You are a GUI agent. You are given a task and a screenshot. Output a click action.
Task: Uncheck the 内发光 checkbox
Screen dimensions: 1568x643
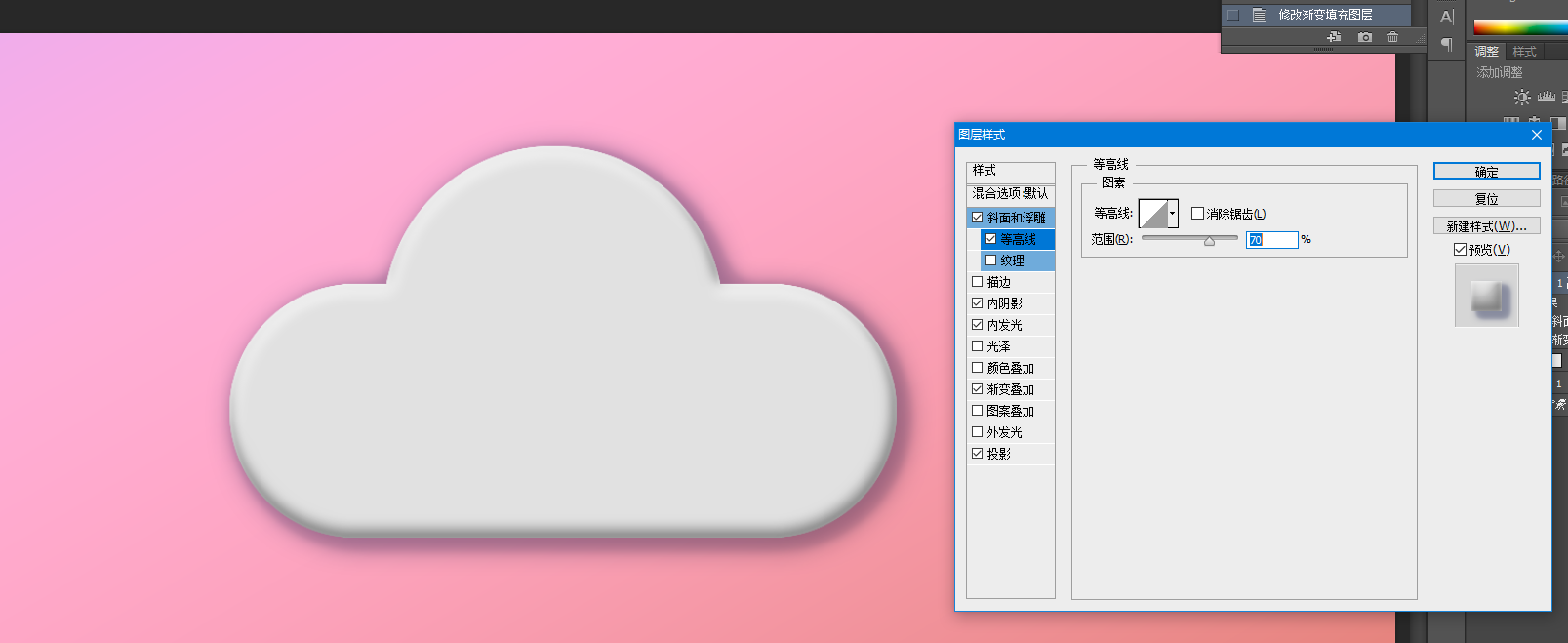click(978, 325)
